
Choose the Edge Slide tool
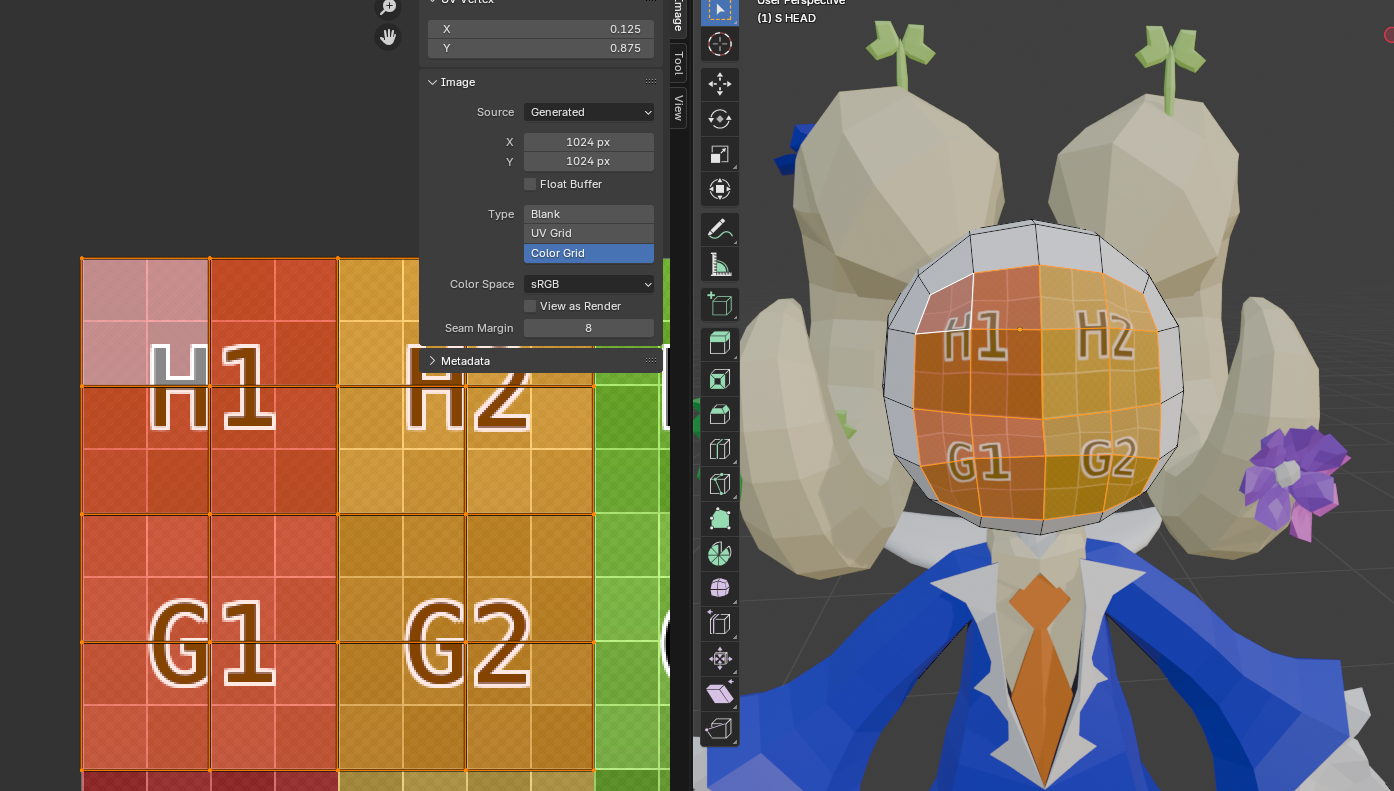(x=720, y=623)
